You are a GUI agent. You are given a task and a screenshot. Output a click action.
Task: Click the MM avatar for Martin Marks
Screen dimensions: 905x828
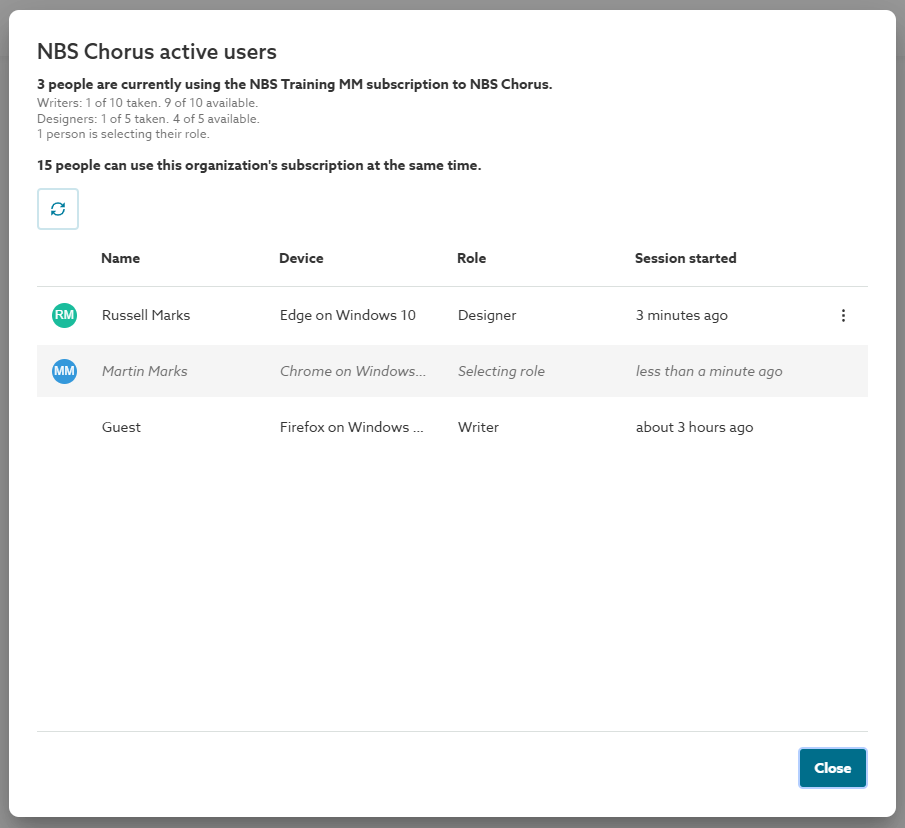(64, 371)
